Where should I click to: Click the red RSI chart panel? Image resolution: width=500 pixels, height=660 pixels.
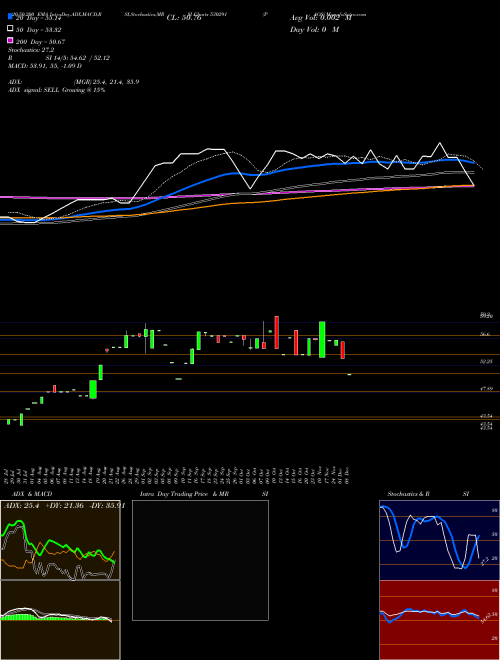click(440, 620)
